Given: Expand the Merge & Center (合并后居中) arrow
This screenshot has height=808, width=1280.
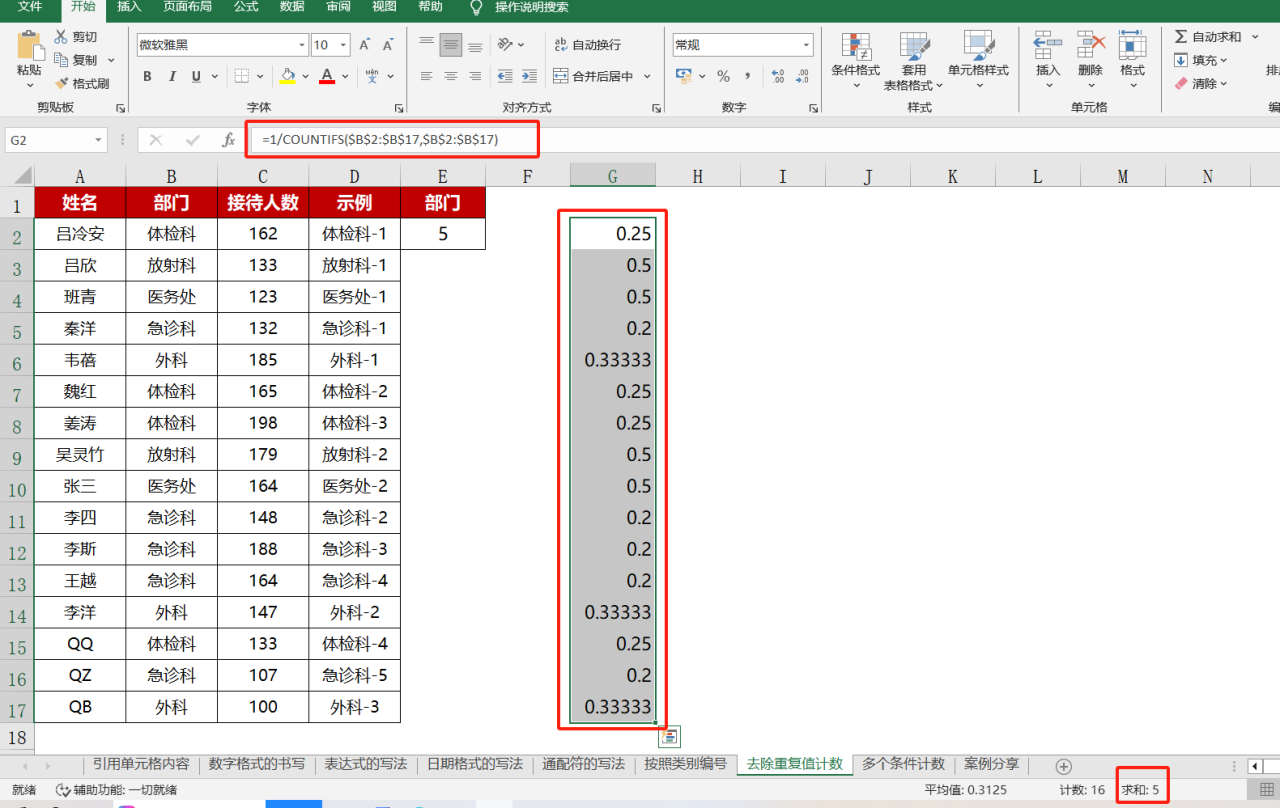Looking at the screenshot, I should tap(648, 76).
